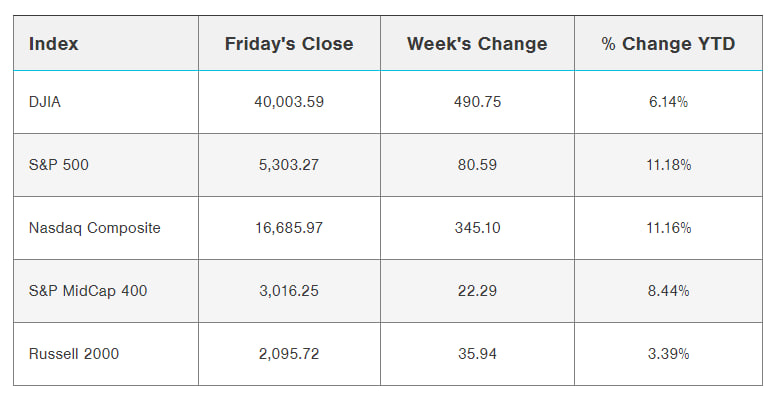This screenshot has width=771, height=398.
Task: Click the DJIA weekly change 490.75
Action: coord(477,102)
